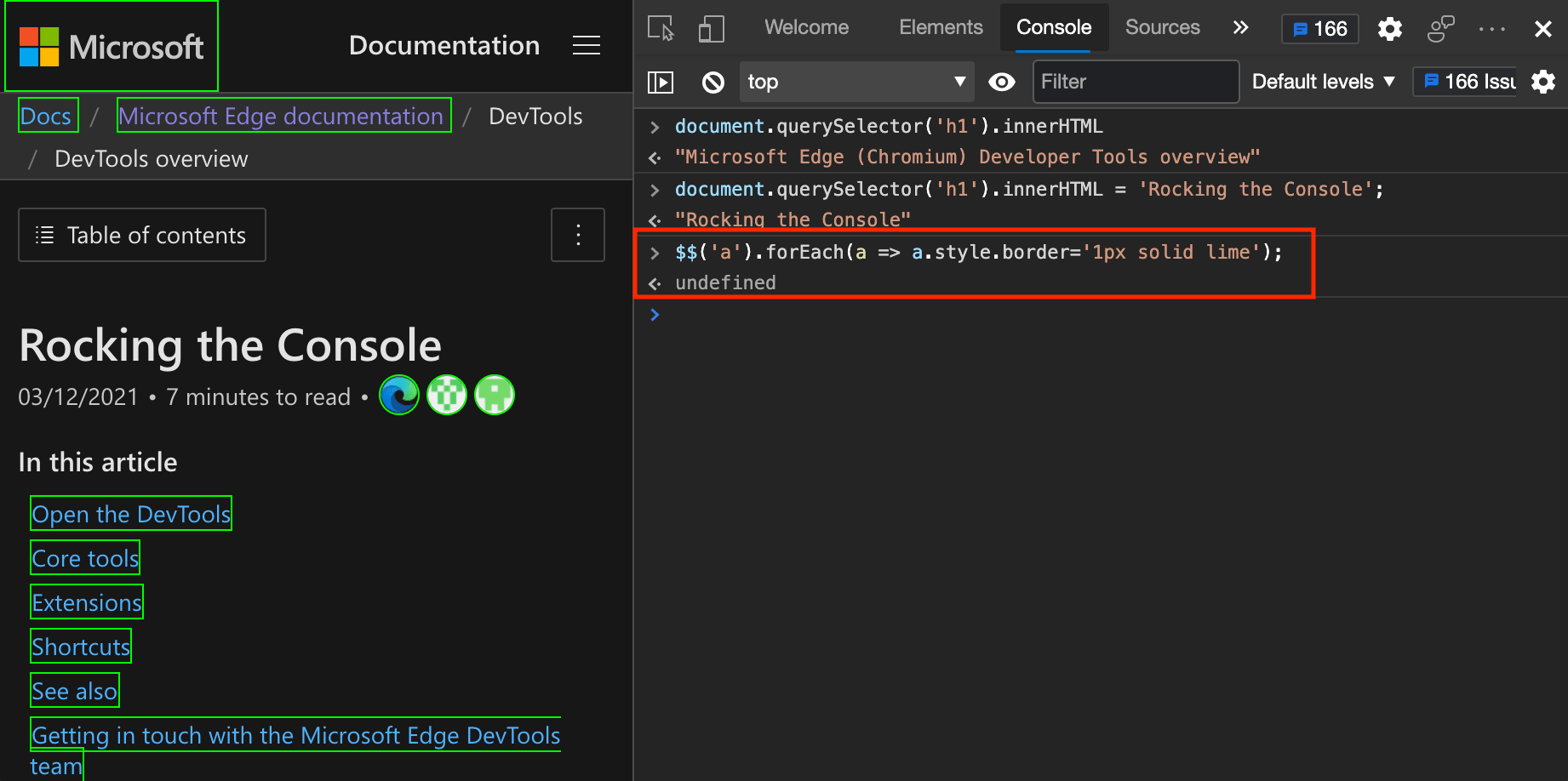Image resolution: width=1568 pixels, height=781 pixels.
Task: Open the Welcome tab
Action: [x=806, y=27]
